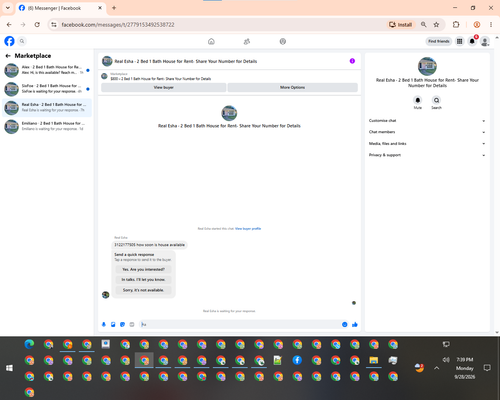Viewport: 500px width, 400px height.
Task: Click the "how soon is house available" message
Action: (x=149, y=245)
